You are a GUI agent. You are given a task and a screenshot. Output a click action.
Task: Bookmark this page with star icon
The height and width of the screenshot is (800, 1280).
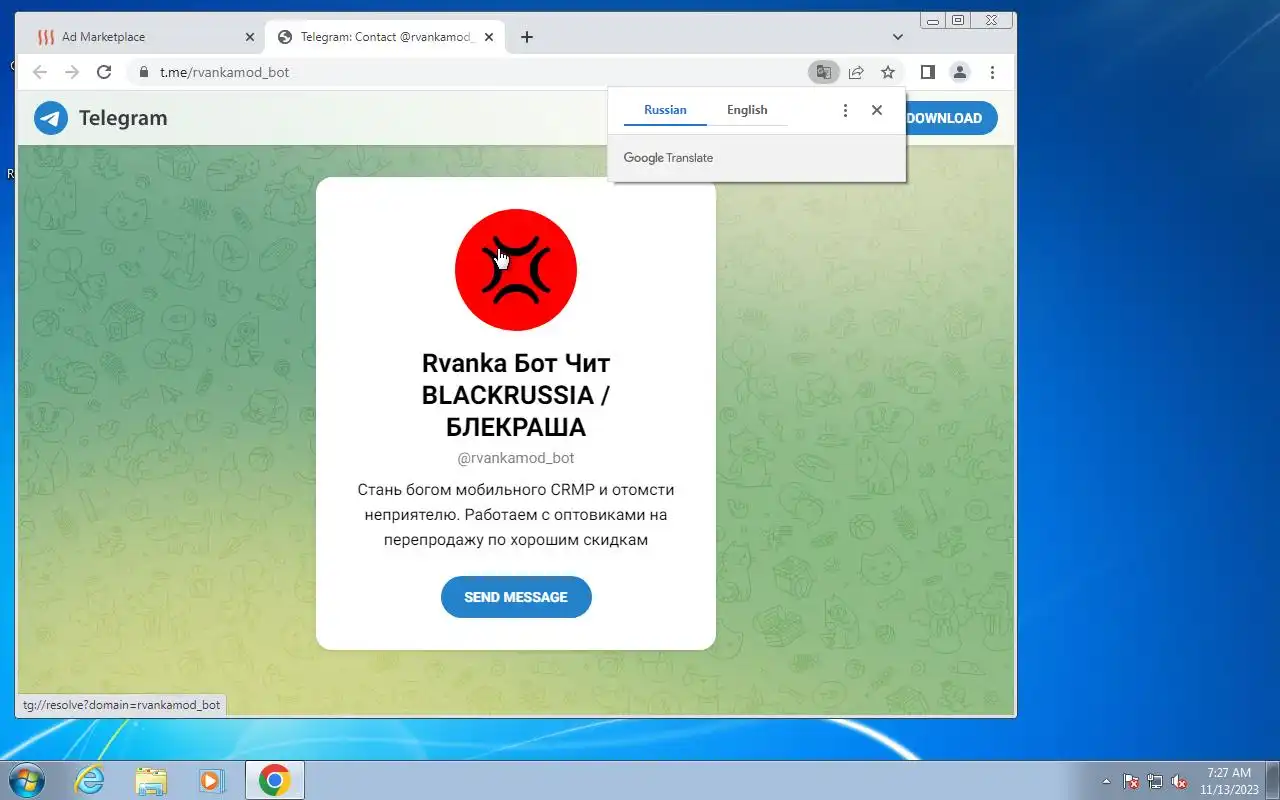click(888, 72)
